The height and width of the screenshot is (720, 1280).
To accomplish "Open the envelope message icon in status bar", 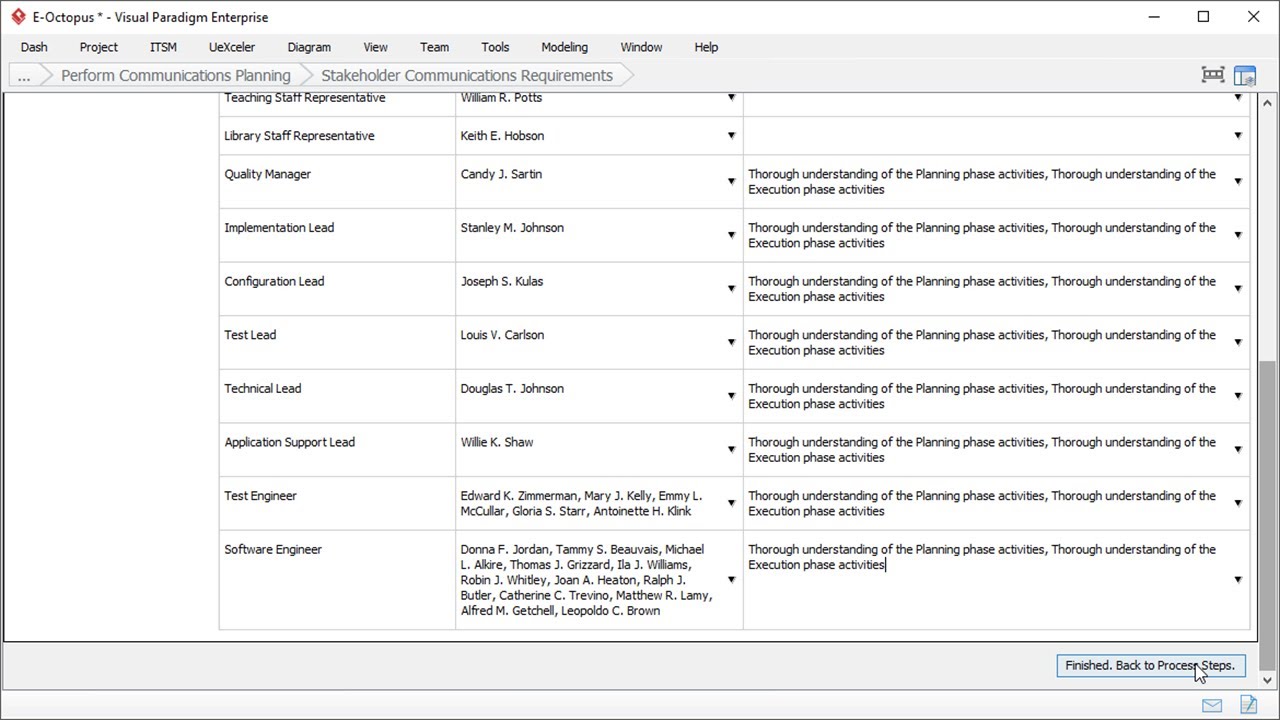I will (x=1212, y=705).
